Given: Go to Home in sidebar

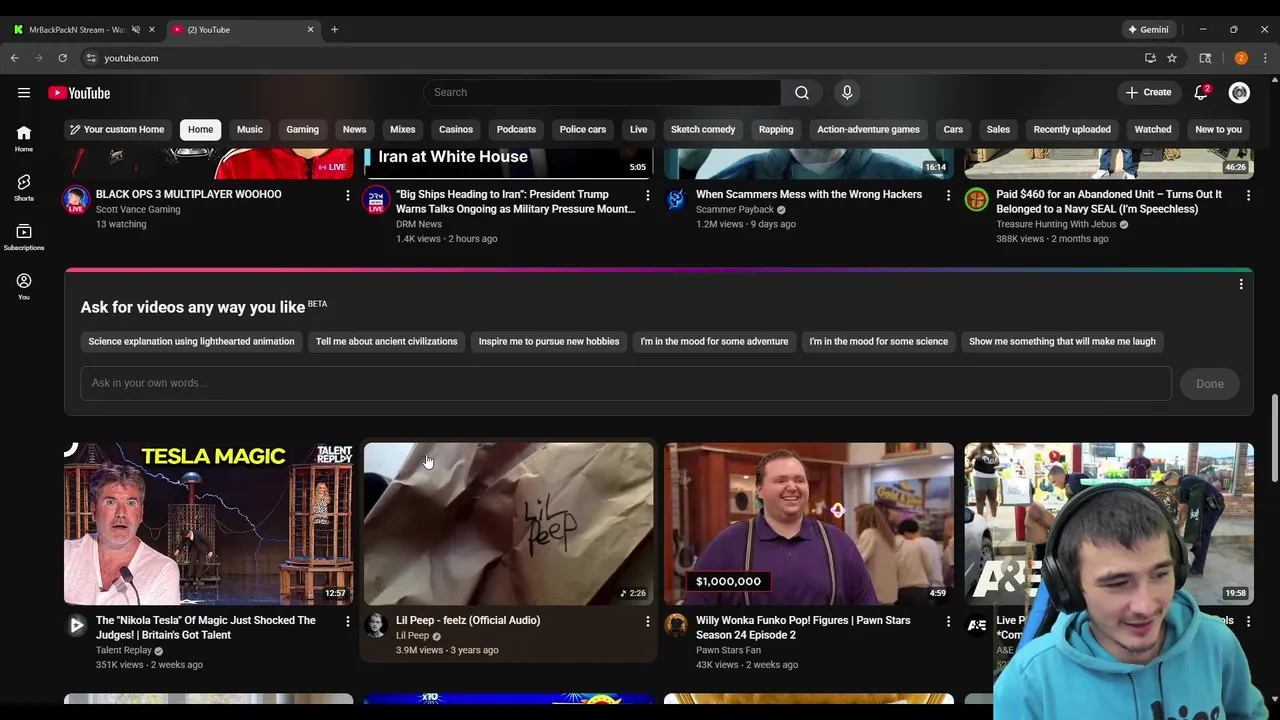Looking at the screenshot, I should [24, 139].
